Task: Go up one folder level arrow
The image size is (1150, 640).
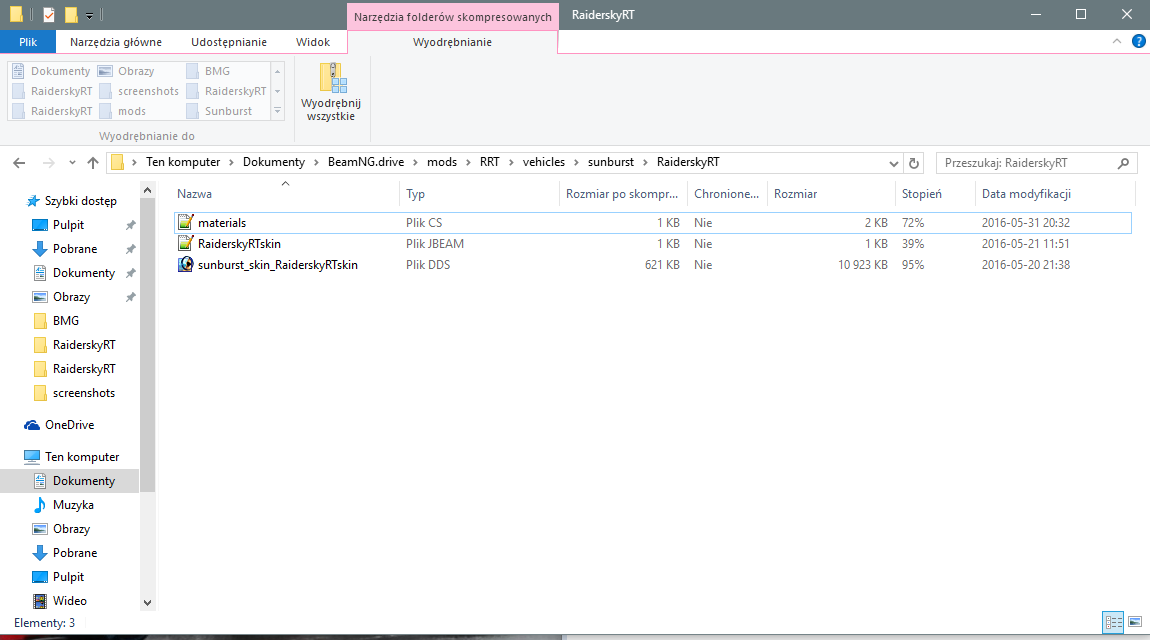Action: pos(92,163)
